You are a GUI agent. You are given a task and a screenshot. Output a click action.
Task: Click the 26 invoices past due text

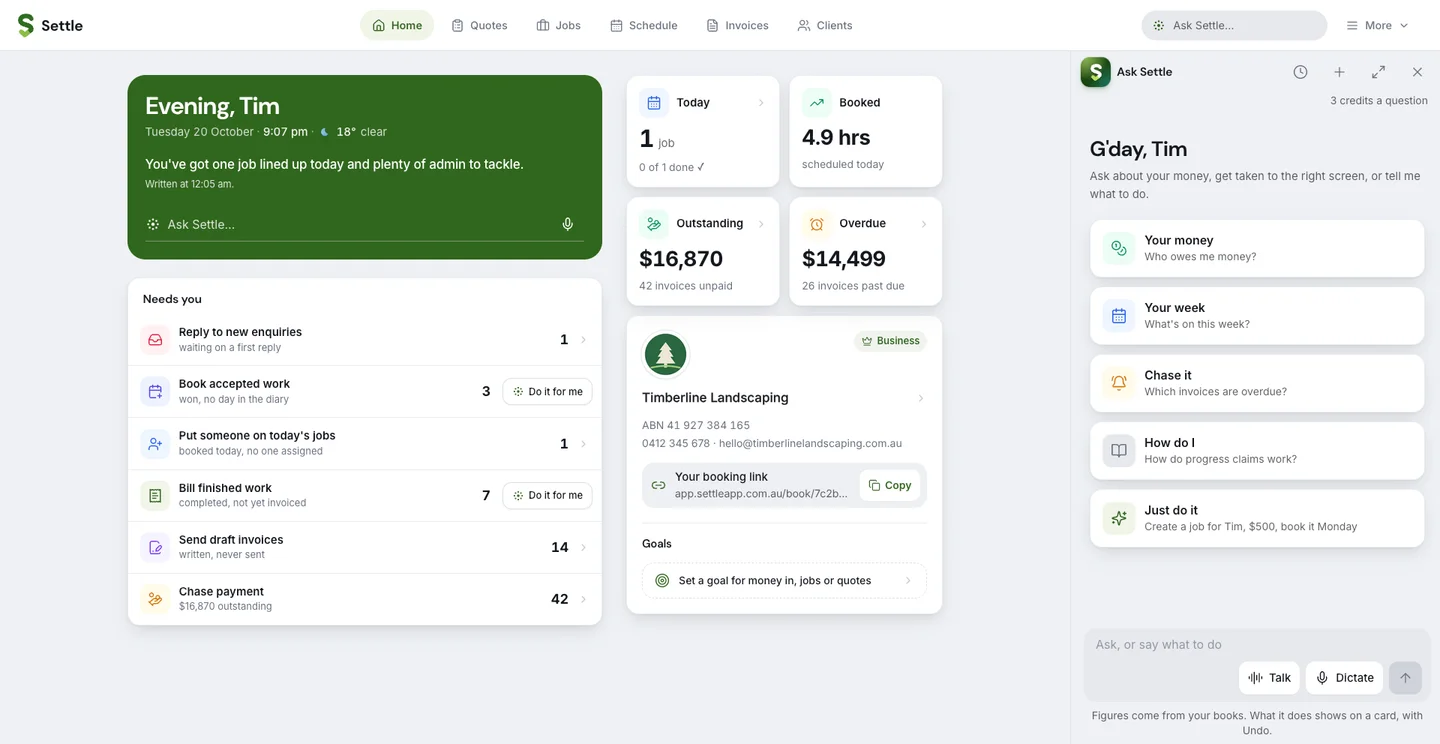point(853,286)
